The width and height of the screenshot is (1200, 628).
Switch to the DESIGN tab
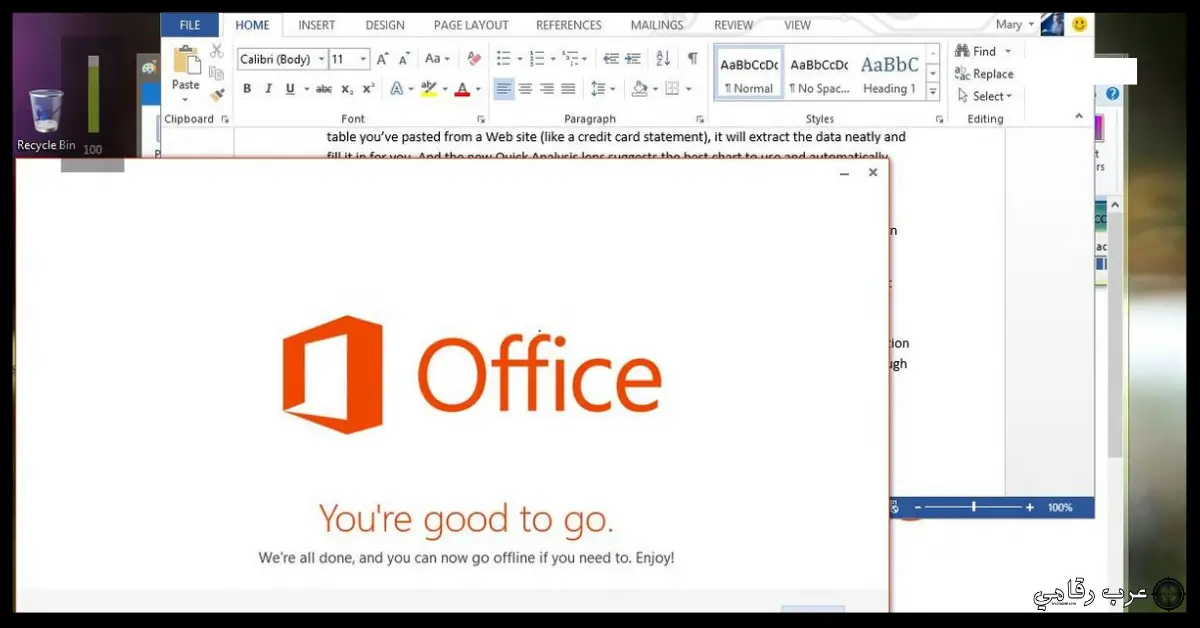click(x=385, y=25)
